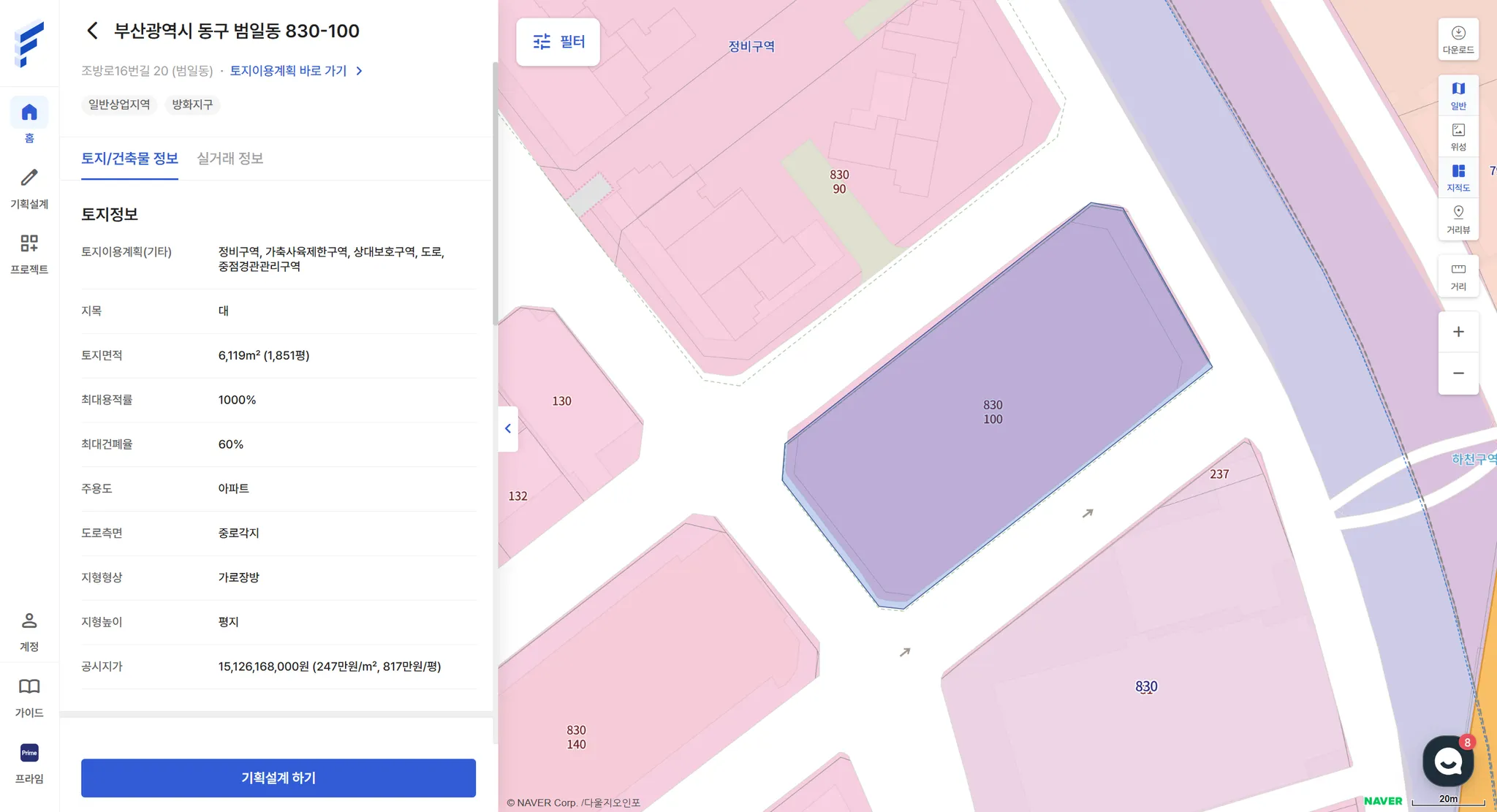The image size is (1497, 812).
Task: Open the Home sidebar icon
Action: pos(29,113)
